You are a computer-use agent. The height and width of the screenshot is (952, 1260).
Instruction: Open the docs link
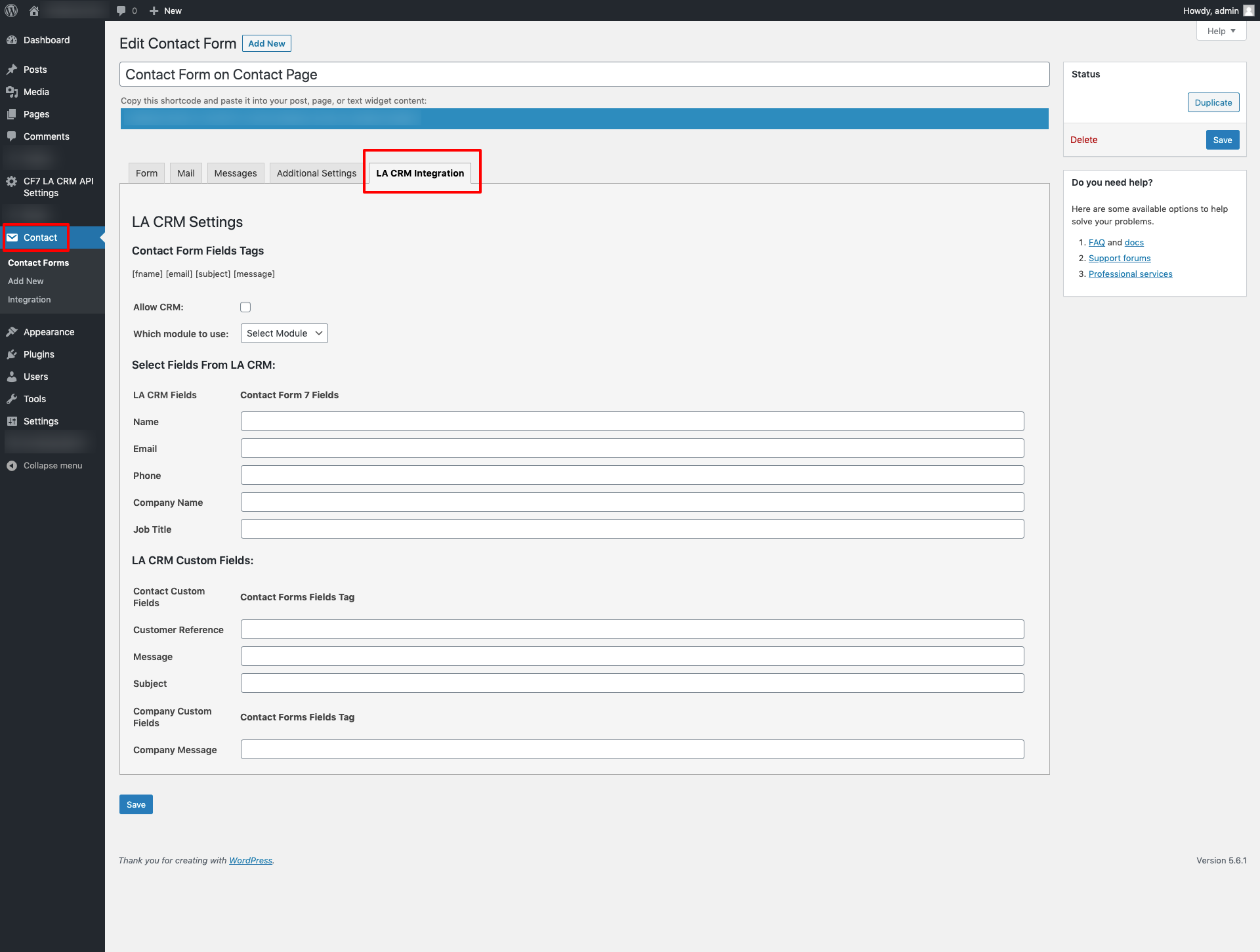click(x=1134, y=242)
